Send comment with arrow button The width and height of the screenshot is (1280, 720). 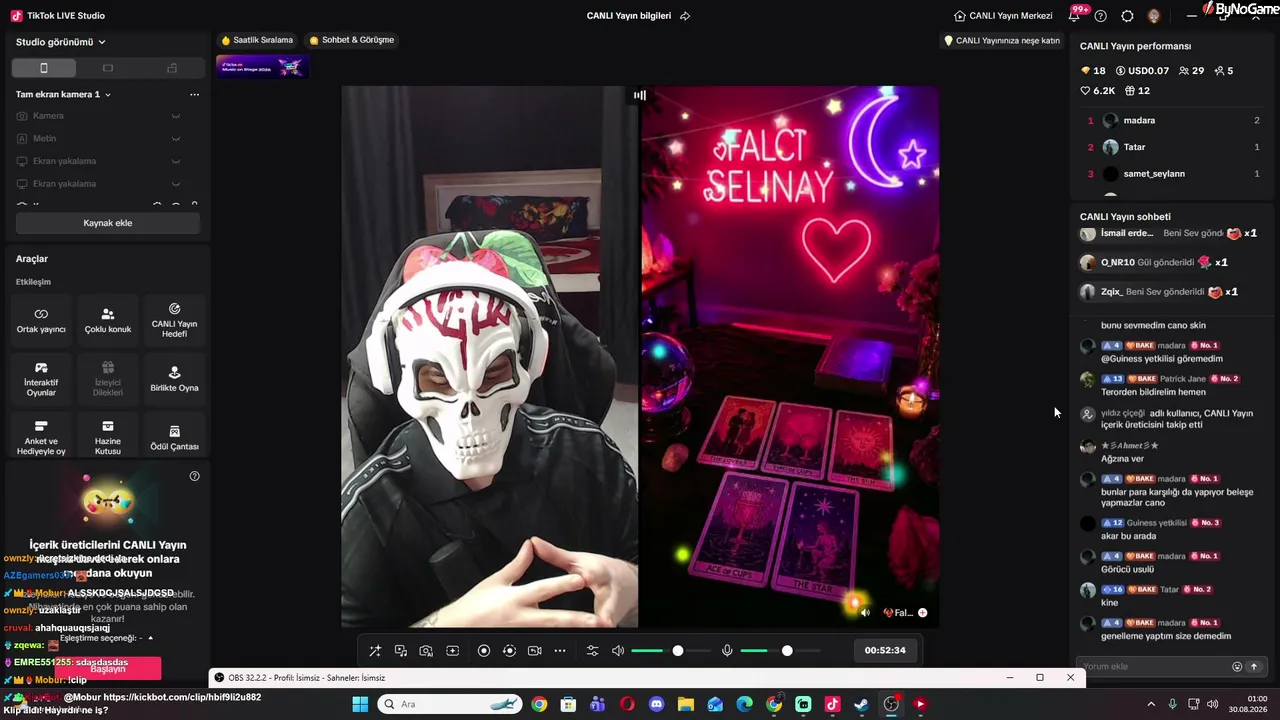(1254, 667)
